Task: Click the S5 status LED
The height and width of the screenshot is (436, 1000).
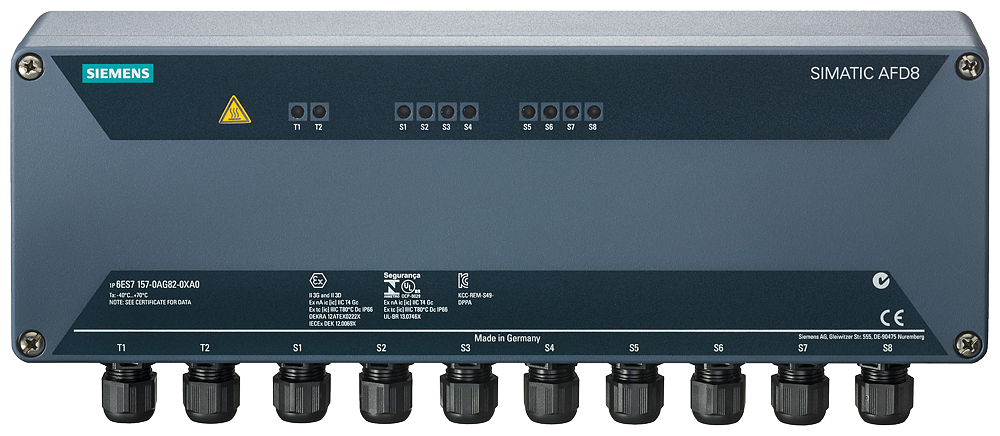Action: point(528,111)
